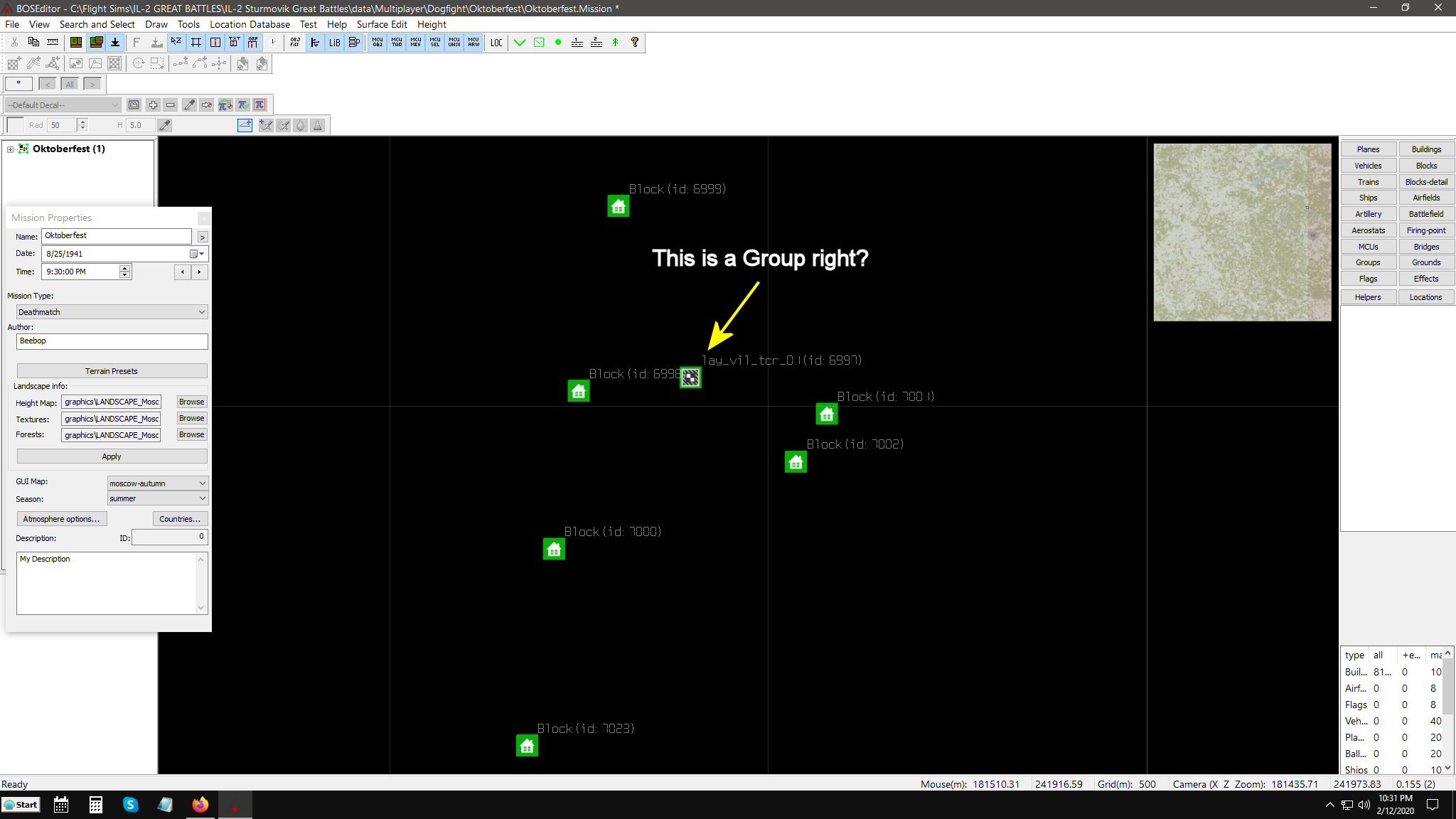The height and width of the screenshot is (819, 1456).
Task: Toggle the grid display toolbar button
Action: point(196,43)
